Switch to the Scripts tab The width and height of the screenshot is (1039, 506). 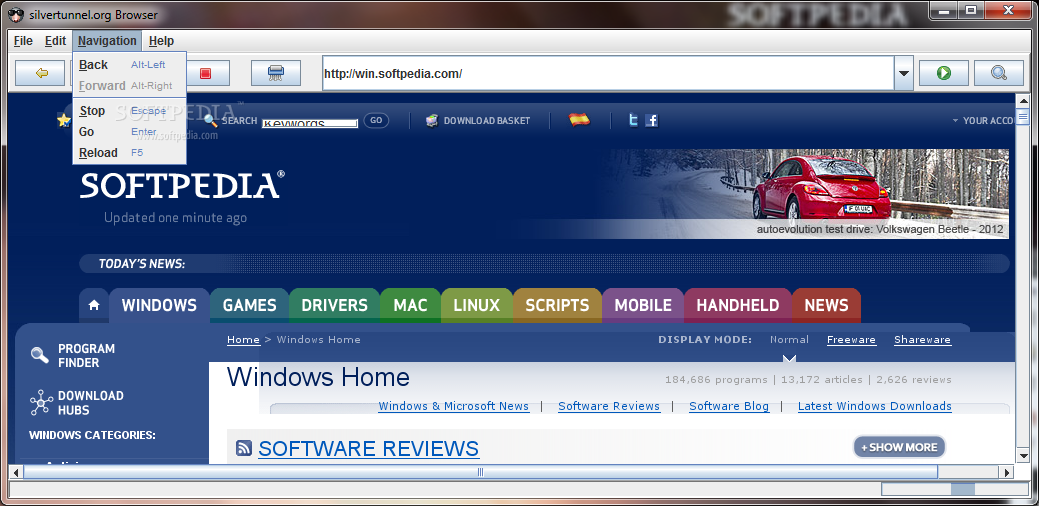click(x=557, y=305)
